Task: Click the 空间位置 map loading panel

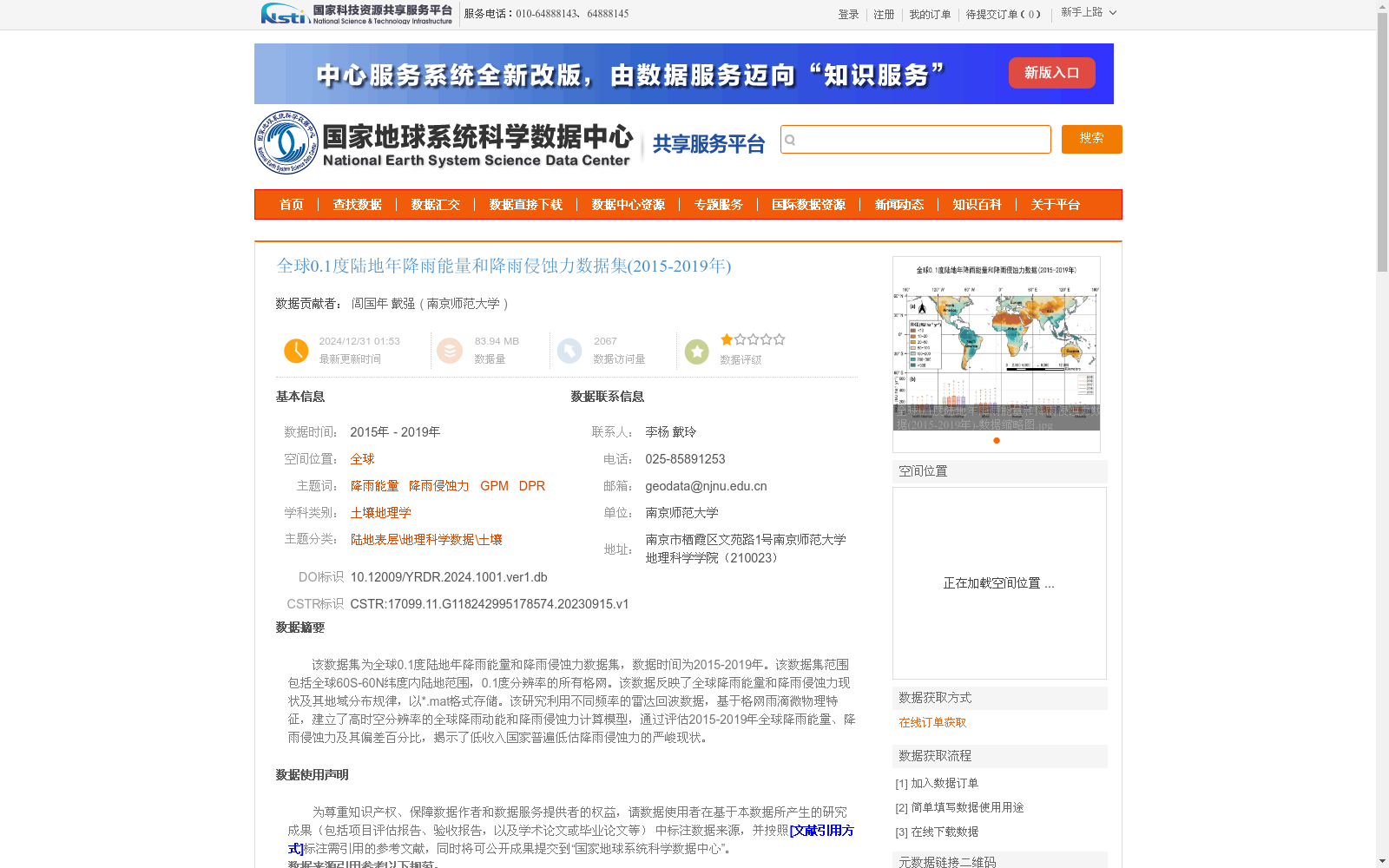Action: click(999, 583)
